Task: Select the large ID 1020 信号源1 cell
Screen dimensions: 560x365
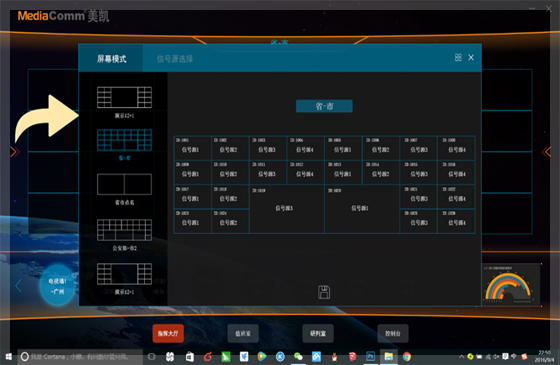Action: coord(362,209)
